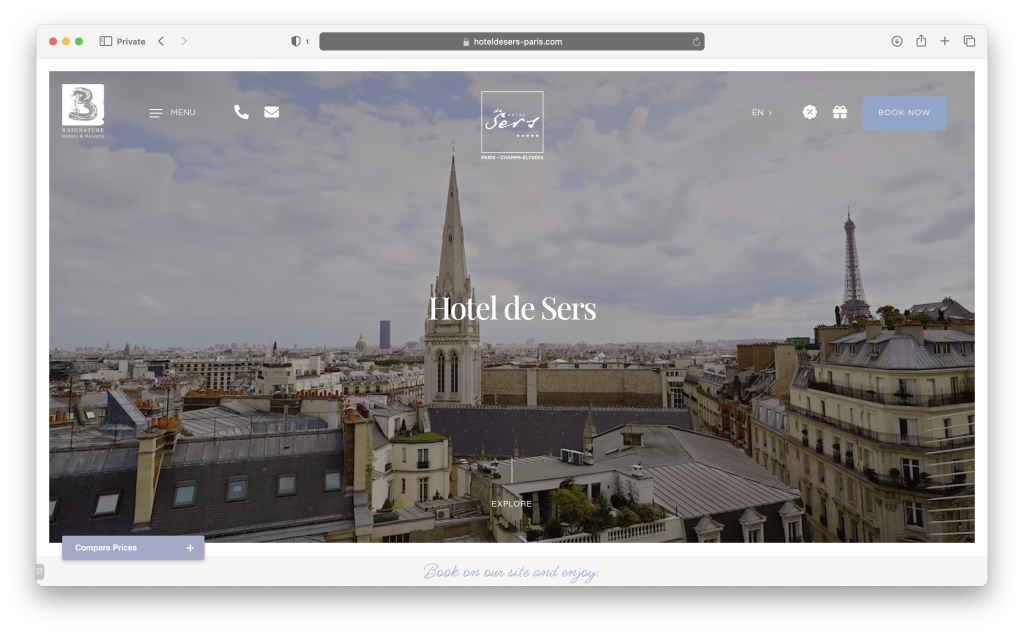The width and height of the screenshot is (1024, 634).
Task: Open the special offers percent badge icon
Action: point(809,112)
